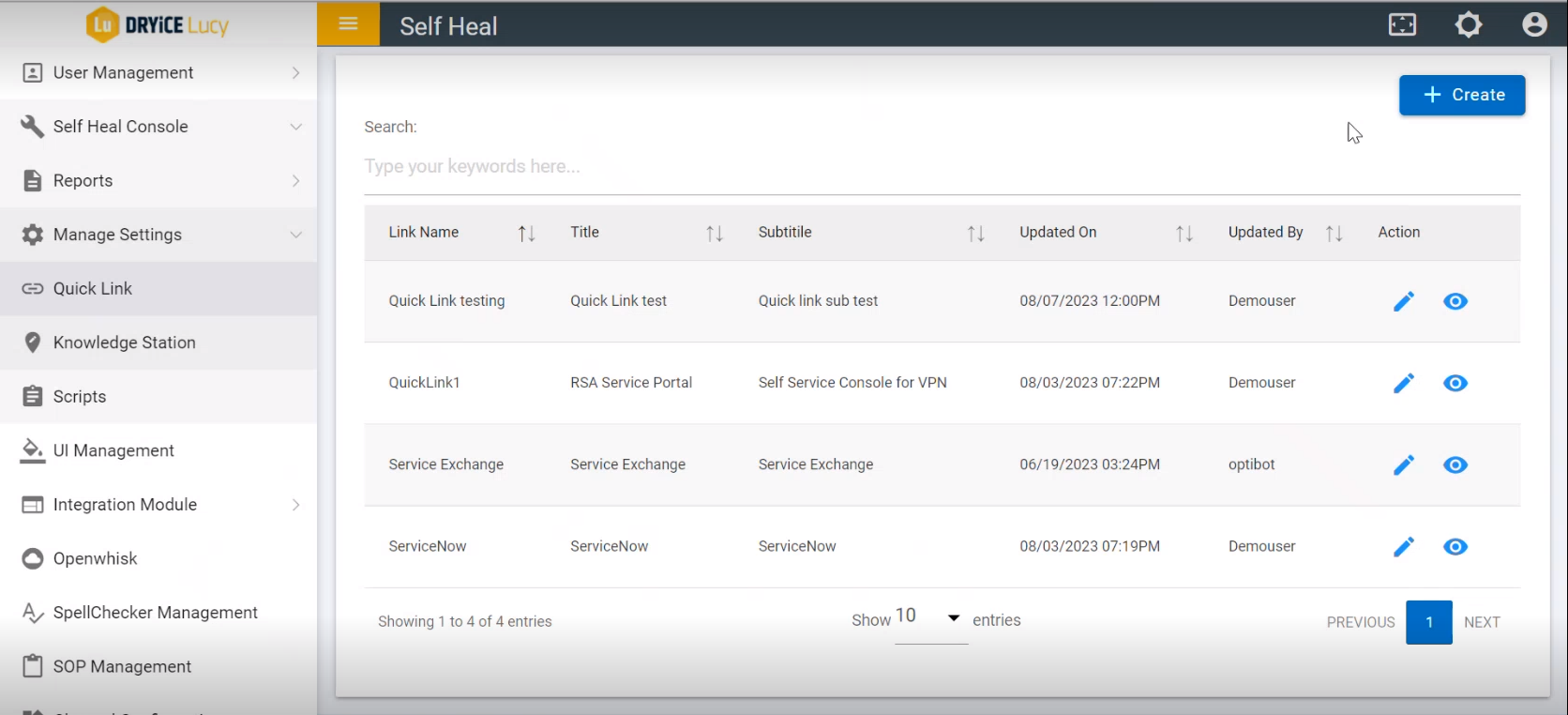Click the hamburger menu icon
The image size is (1568, 715).
click(x=348, y=23)
